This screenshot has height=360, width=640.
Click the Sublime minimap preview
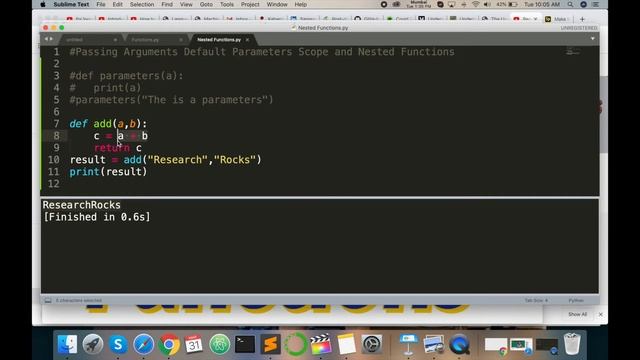pos(573,52)
